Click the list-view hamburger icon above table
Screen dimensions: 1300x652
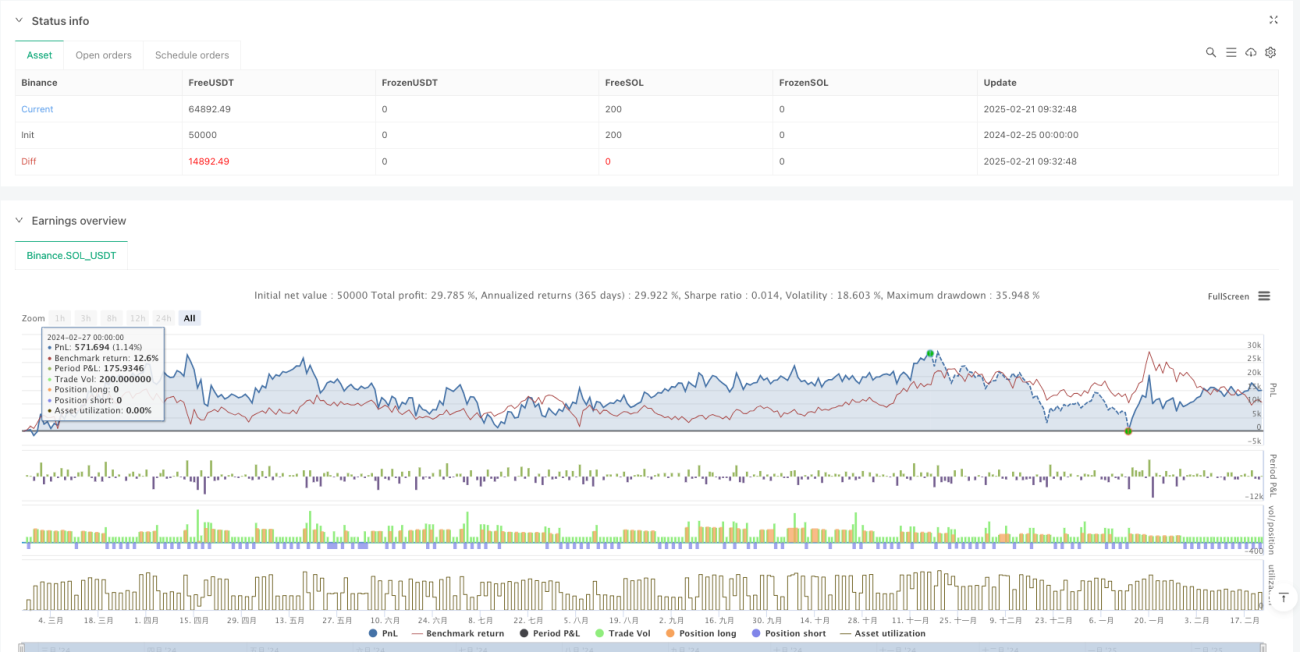[x=1231, y=52]
